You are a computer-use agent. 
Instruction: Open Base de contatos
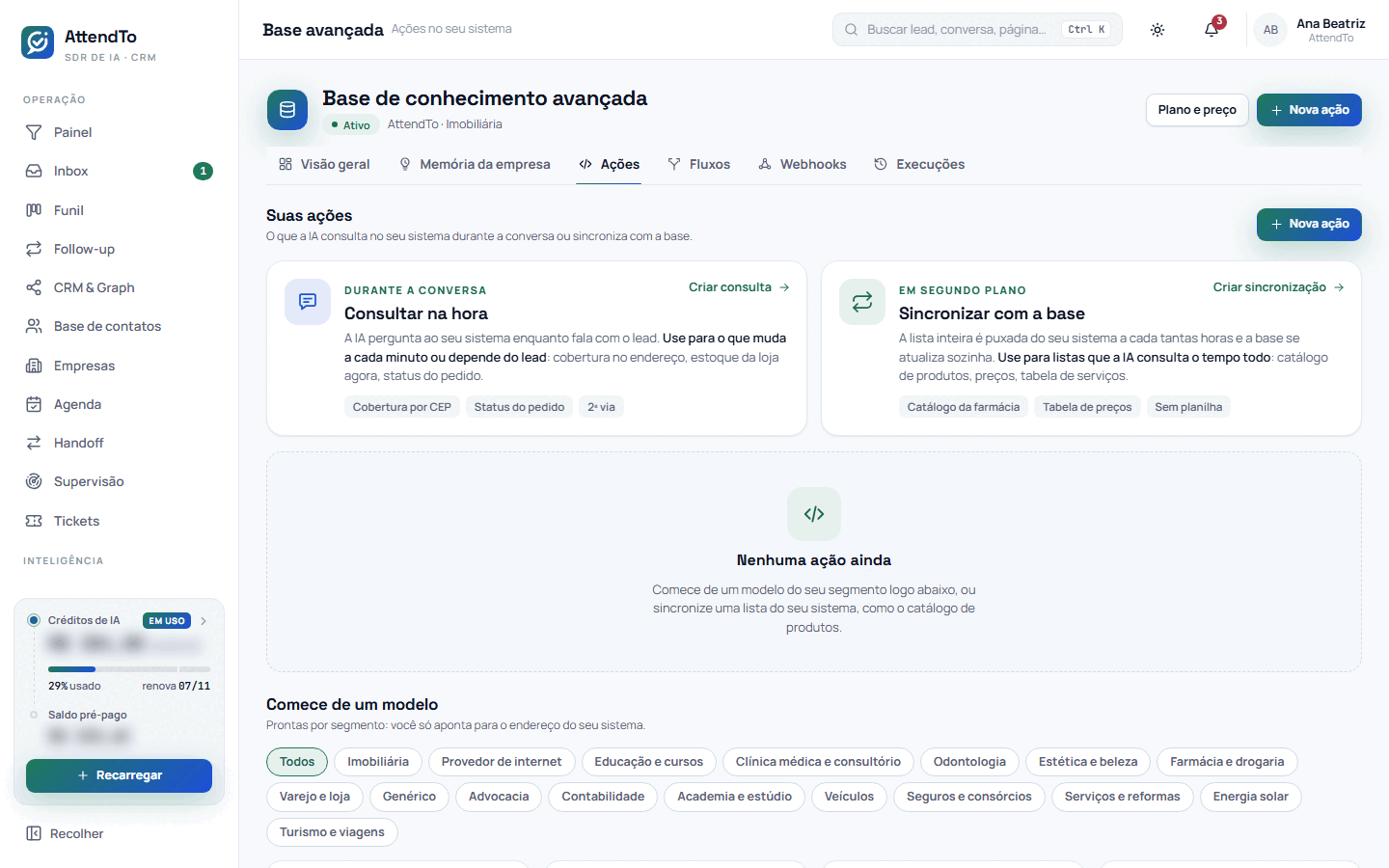pos(119,326)
